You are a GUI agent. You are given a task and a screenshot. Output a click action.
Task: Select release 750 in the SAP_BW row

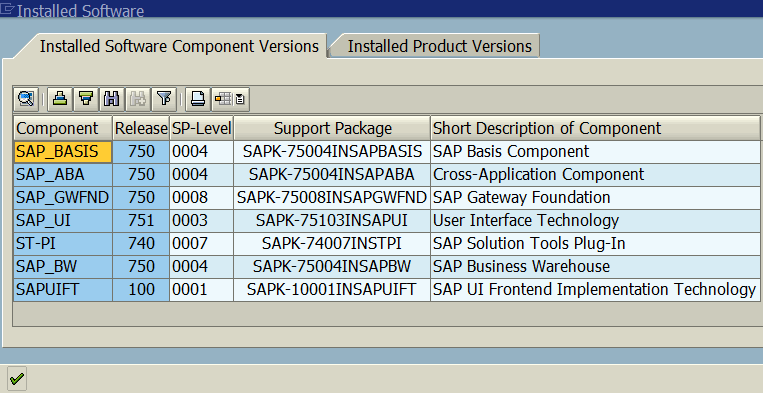(141, 266)
